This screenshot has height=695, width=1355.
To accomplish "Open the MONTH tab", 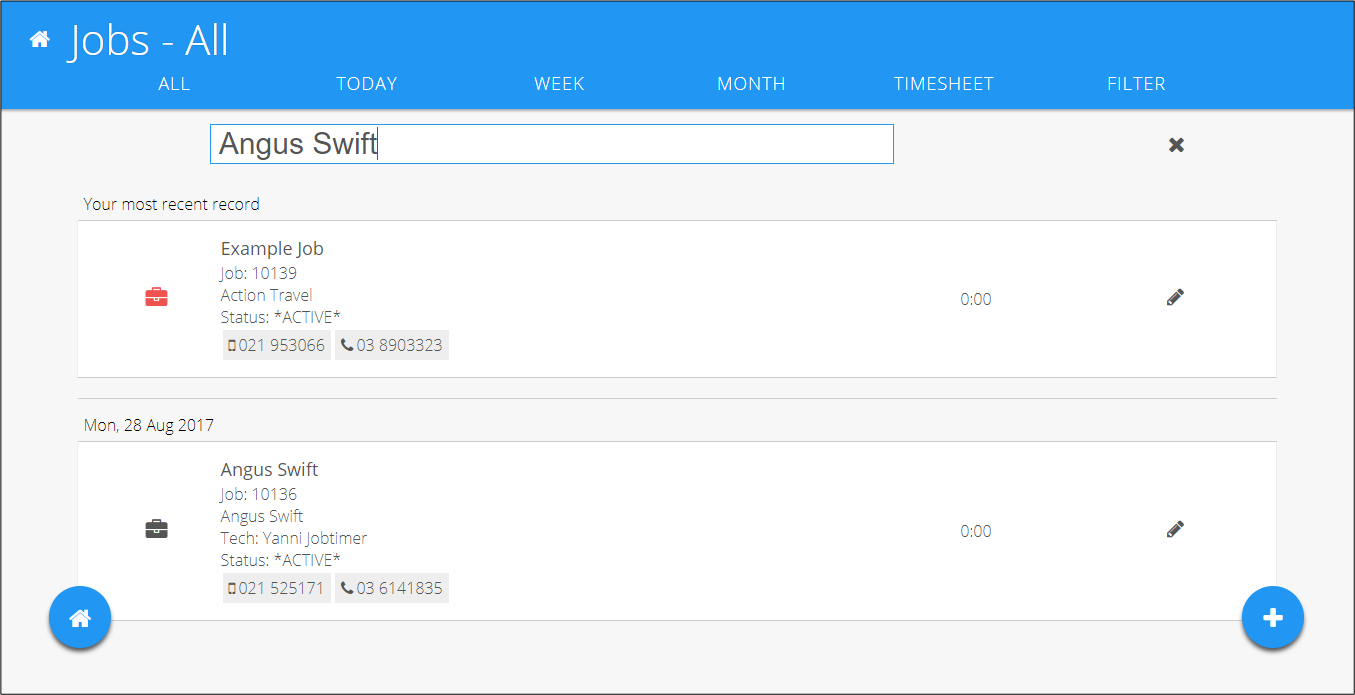I will [x=751, y=84].
